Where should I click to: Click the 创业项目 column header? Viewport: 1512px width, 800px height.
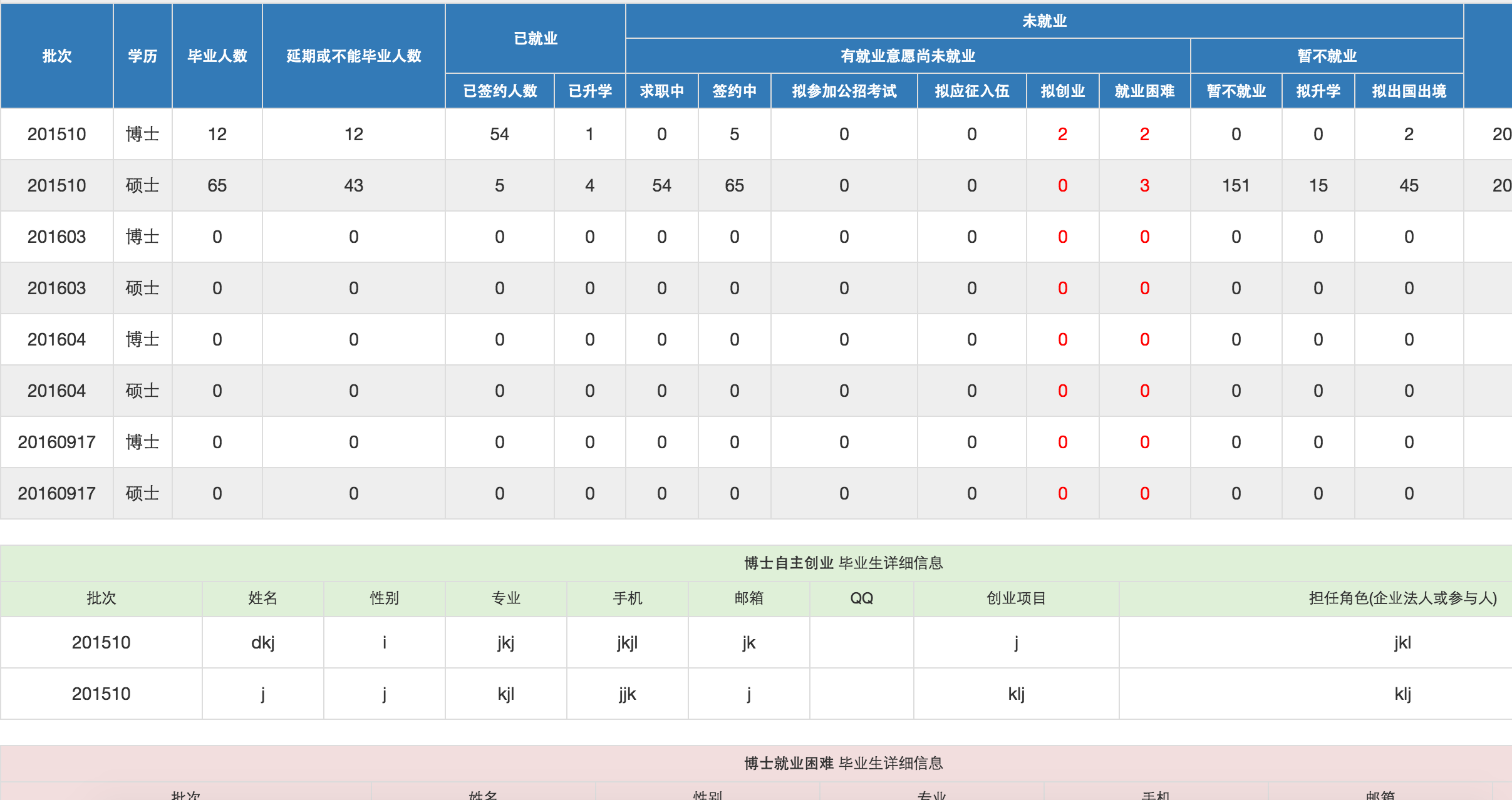pyautogui.click(x=1017, y=598)
